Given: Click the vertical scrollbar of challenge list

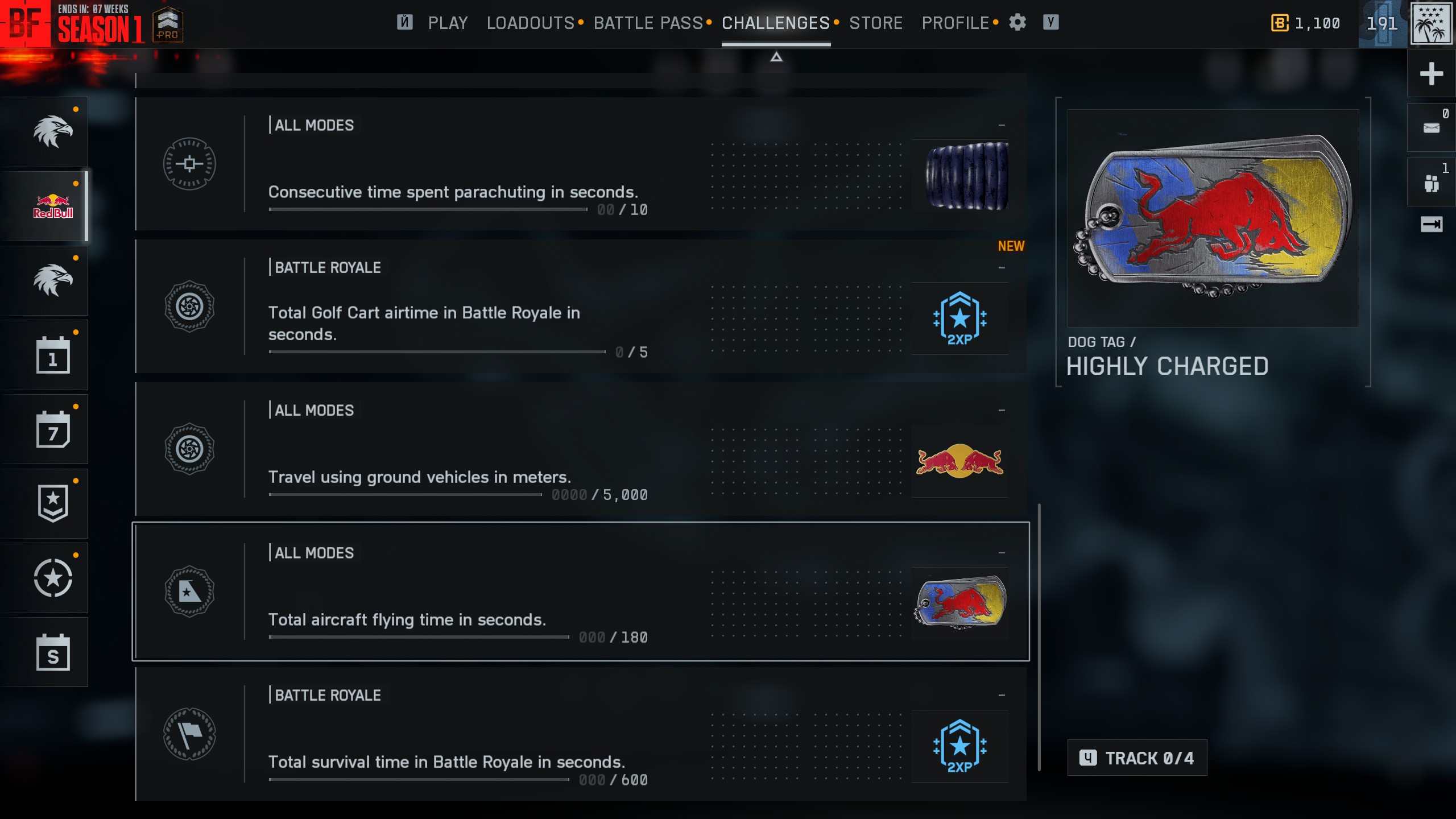Looking at the screenshot, I should pos(1039,637).
